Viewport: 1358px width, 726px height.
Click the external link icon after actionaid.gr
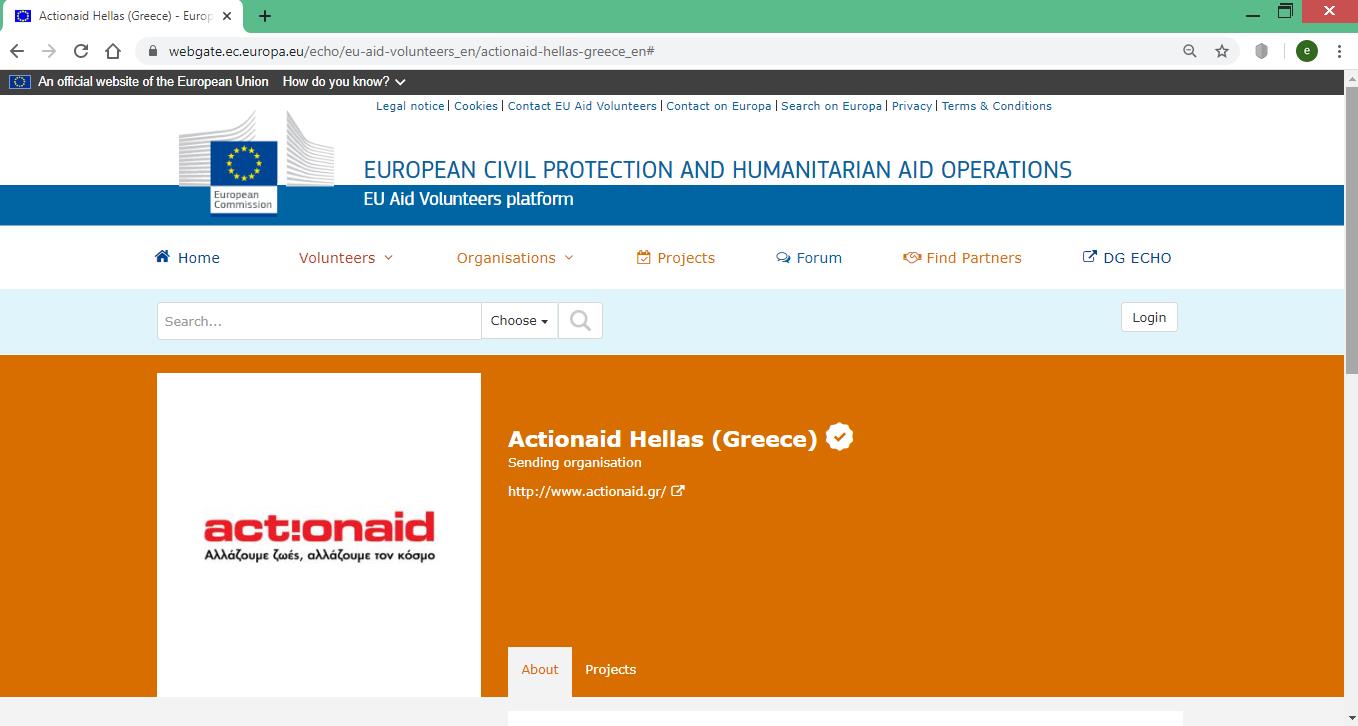pyautogui.click(x=678, y=491)
